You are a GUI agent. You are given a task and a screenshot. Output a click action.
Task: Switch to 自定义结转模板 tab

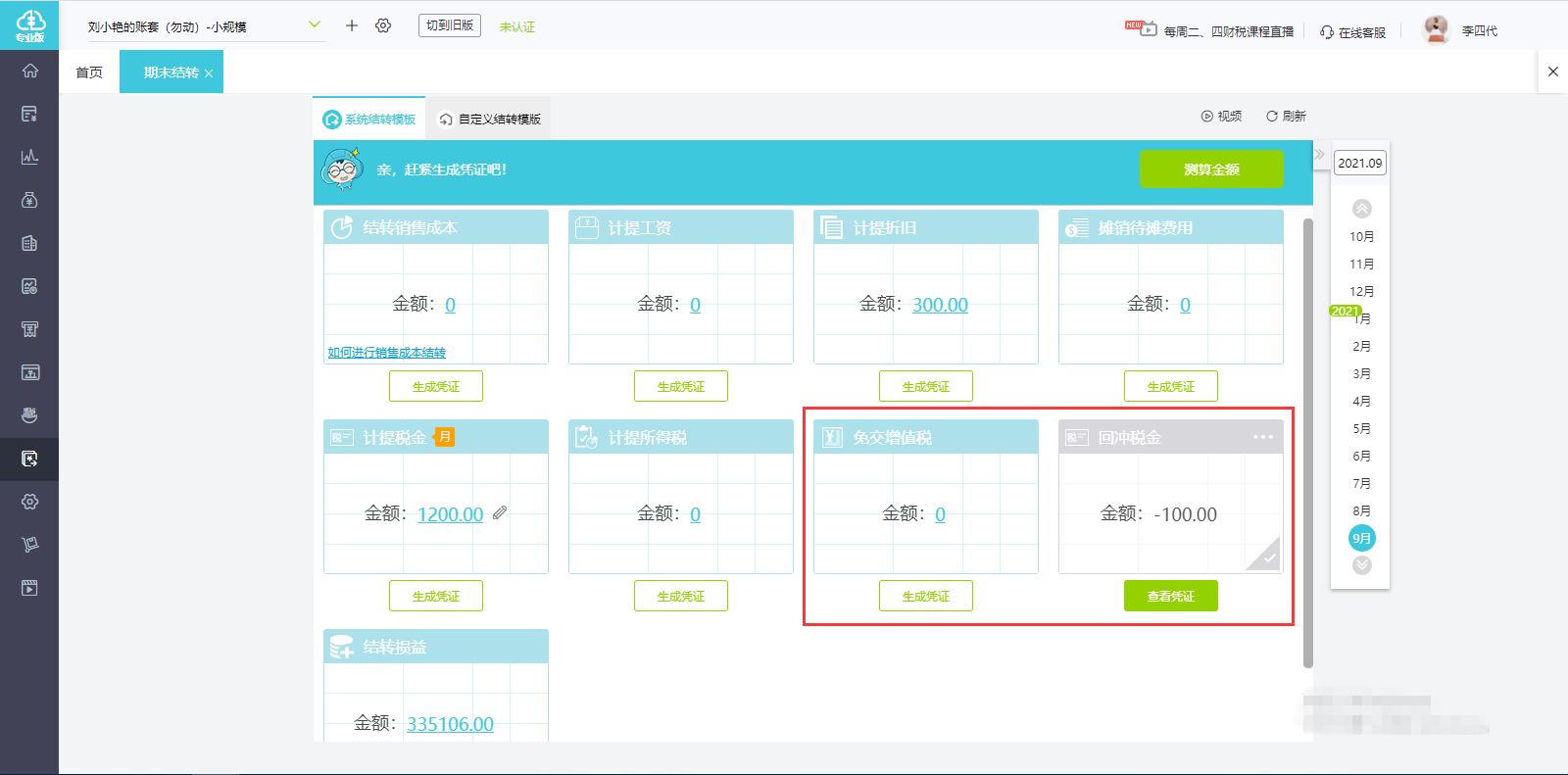[x=490, y=120]
